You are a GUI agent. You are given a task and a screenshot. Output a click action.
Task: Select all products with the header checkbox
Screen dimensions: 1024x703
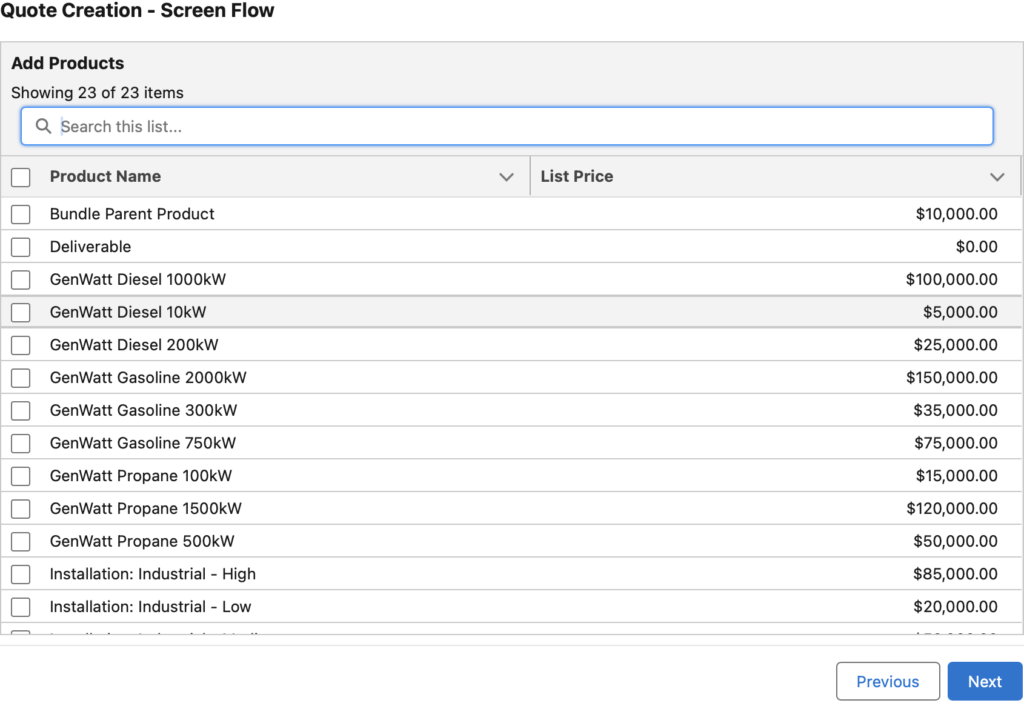[20, 176]
